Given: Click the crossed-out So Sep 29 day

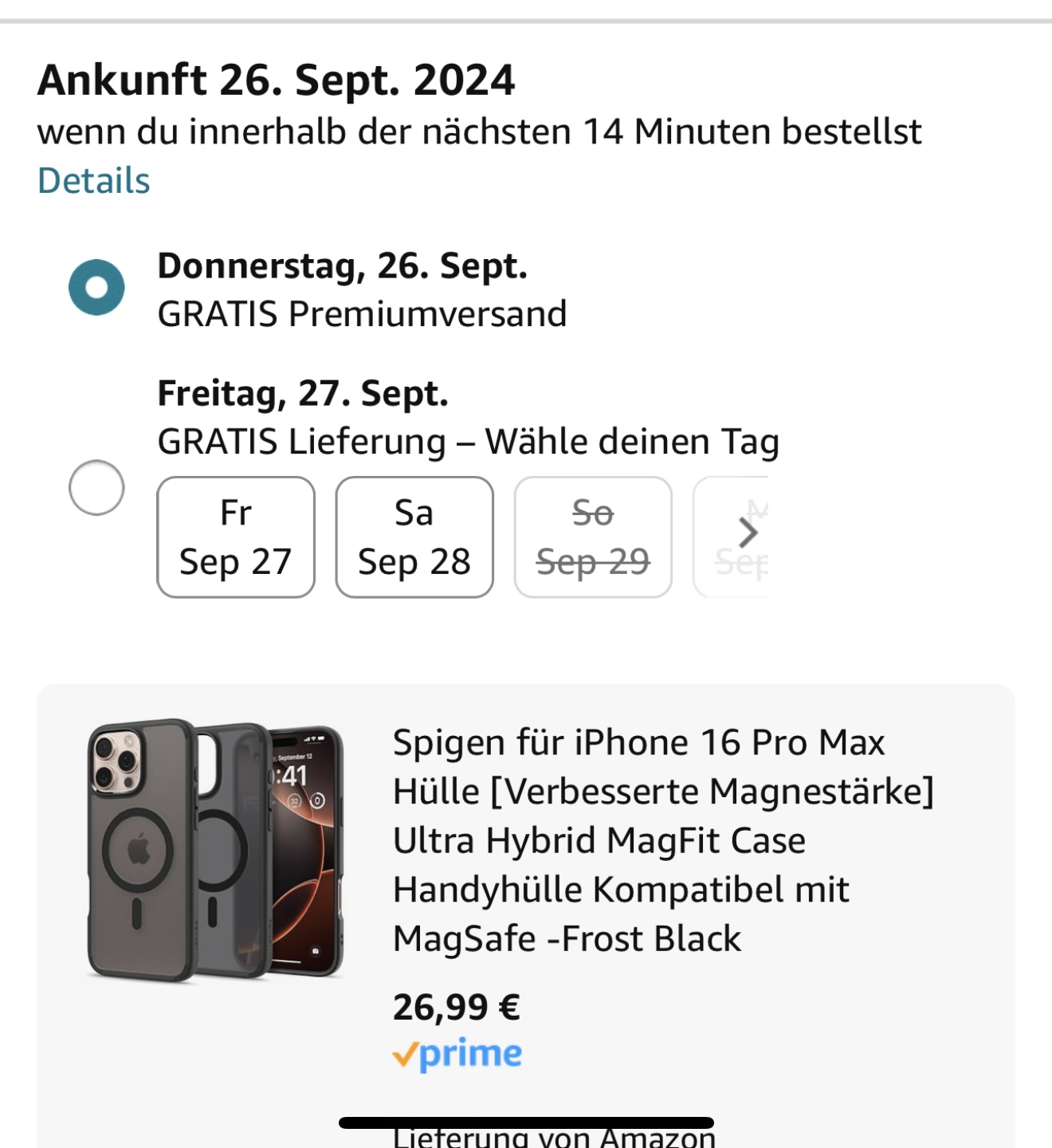Looking at the screenshot, I should (593, 537).
